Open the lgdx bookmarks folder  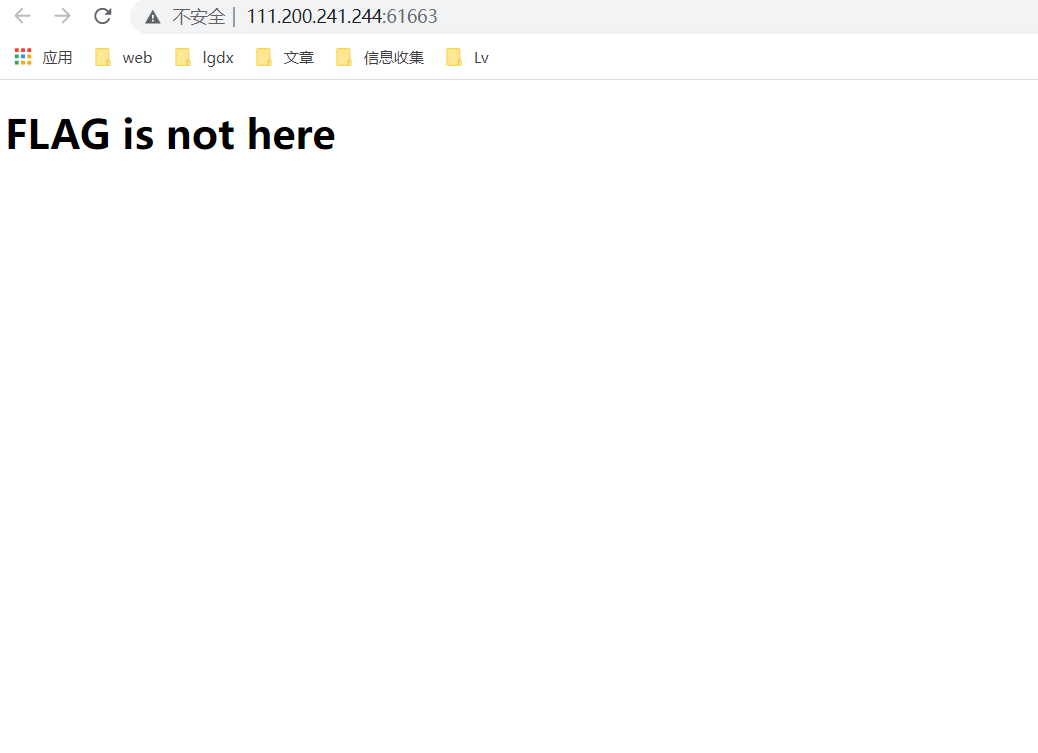[205, 58]
